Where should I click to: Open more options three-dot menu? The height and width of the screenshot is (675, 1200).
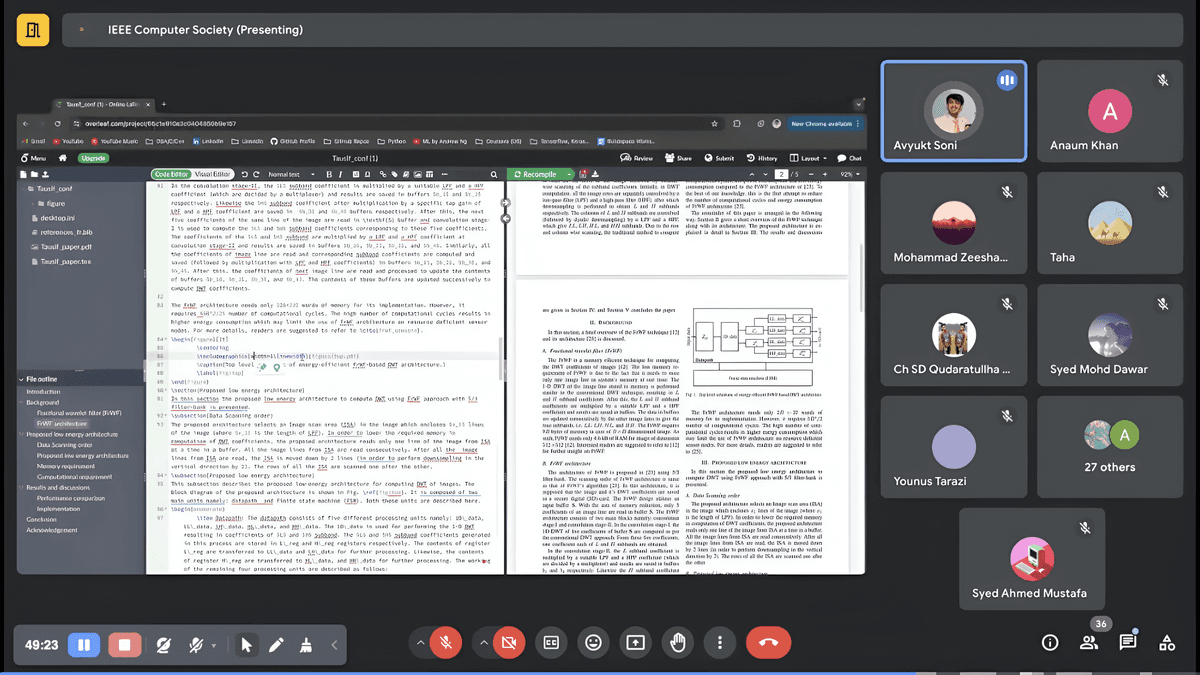pyautogui.click(x=720, y=643)
